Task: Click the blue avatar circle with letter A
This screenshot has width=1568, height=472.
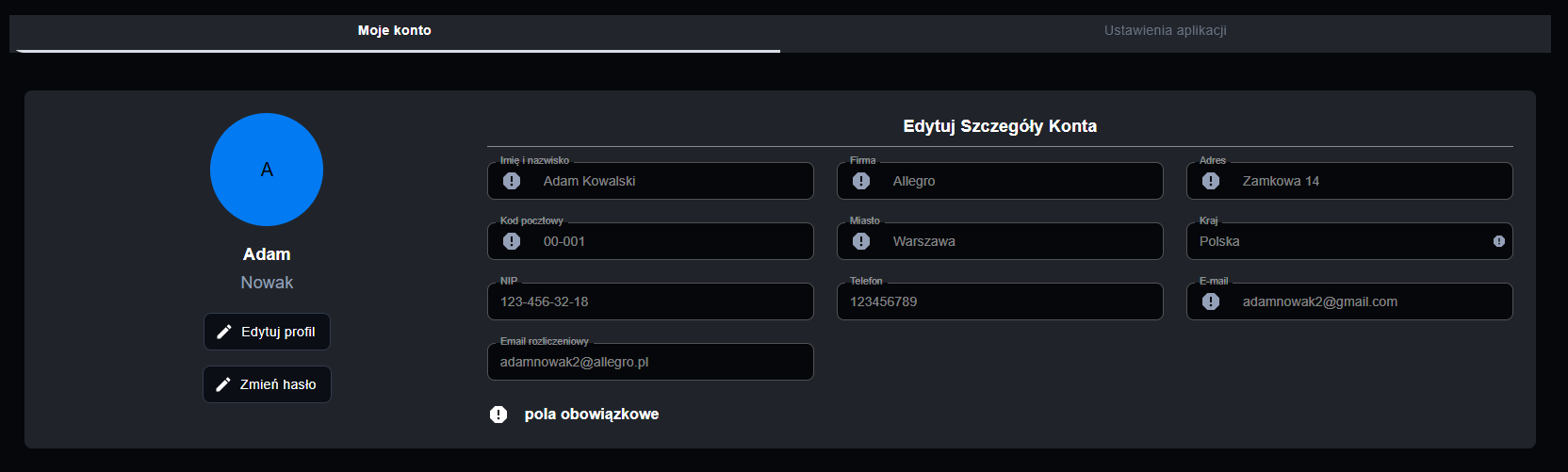Action: click(267, 170)
